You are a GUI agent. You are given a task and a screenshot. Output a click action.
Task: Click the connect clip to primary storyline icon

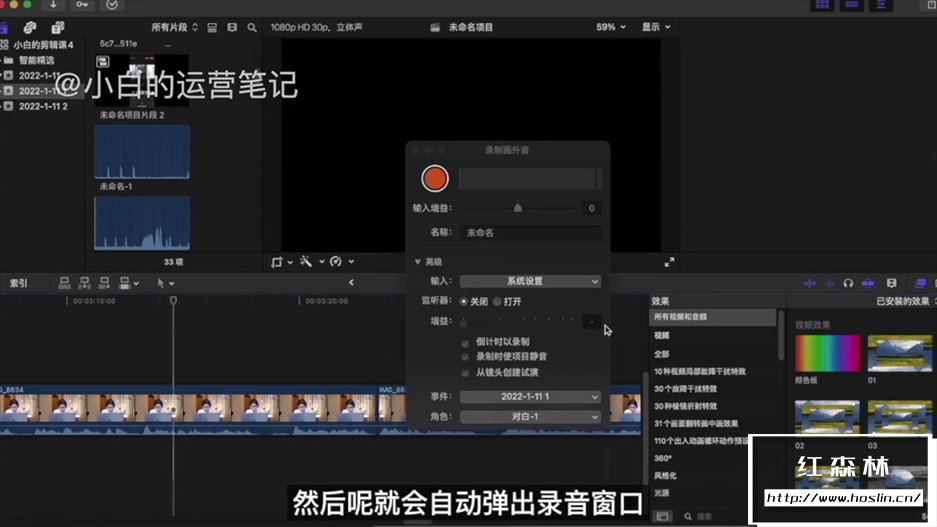[x=65, y=283]
